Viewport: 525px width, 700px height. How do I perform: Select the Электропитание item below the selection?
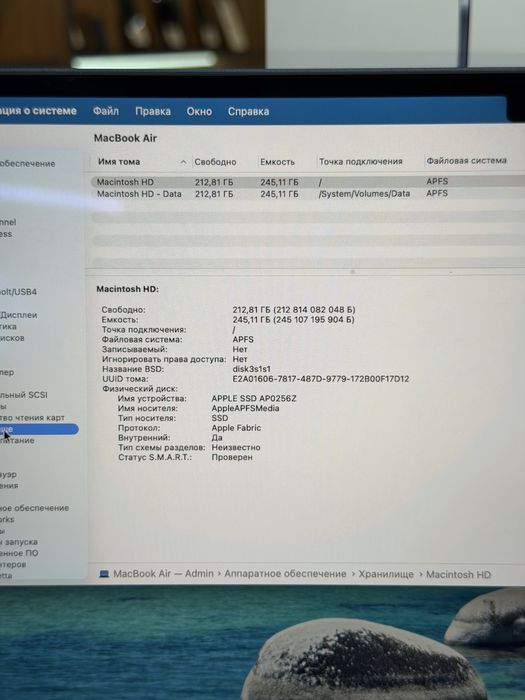[x=17, y=440]
